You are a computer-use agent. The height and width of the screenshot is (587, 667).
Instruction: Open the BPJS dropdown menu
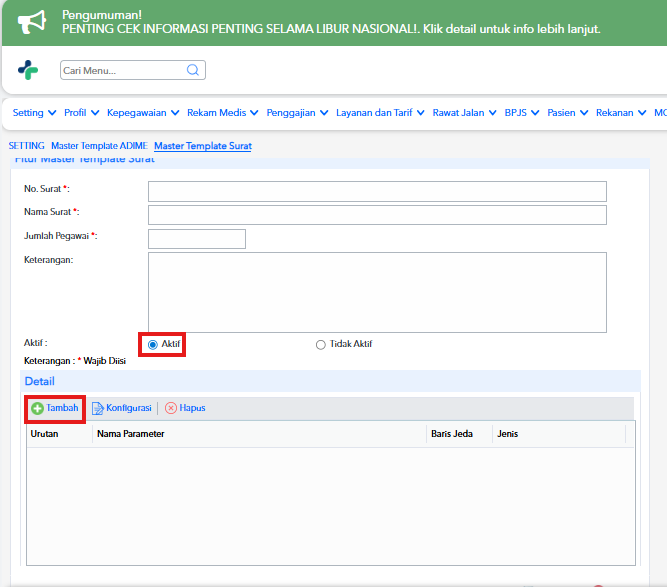click(522, 113)
